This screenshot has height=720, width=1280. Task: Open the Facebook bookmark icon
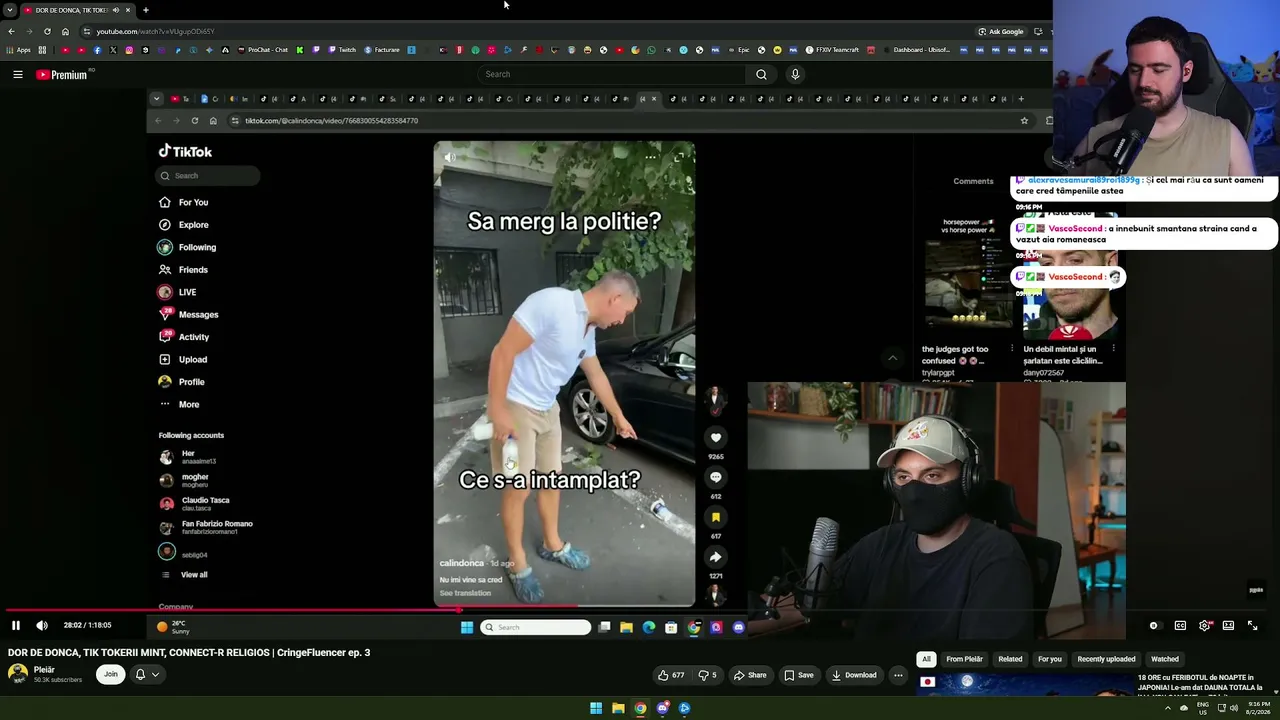pos(97,50)
